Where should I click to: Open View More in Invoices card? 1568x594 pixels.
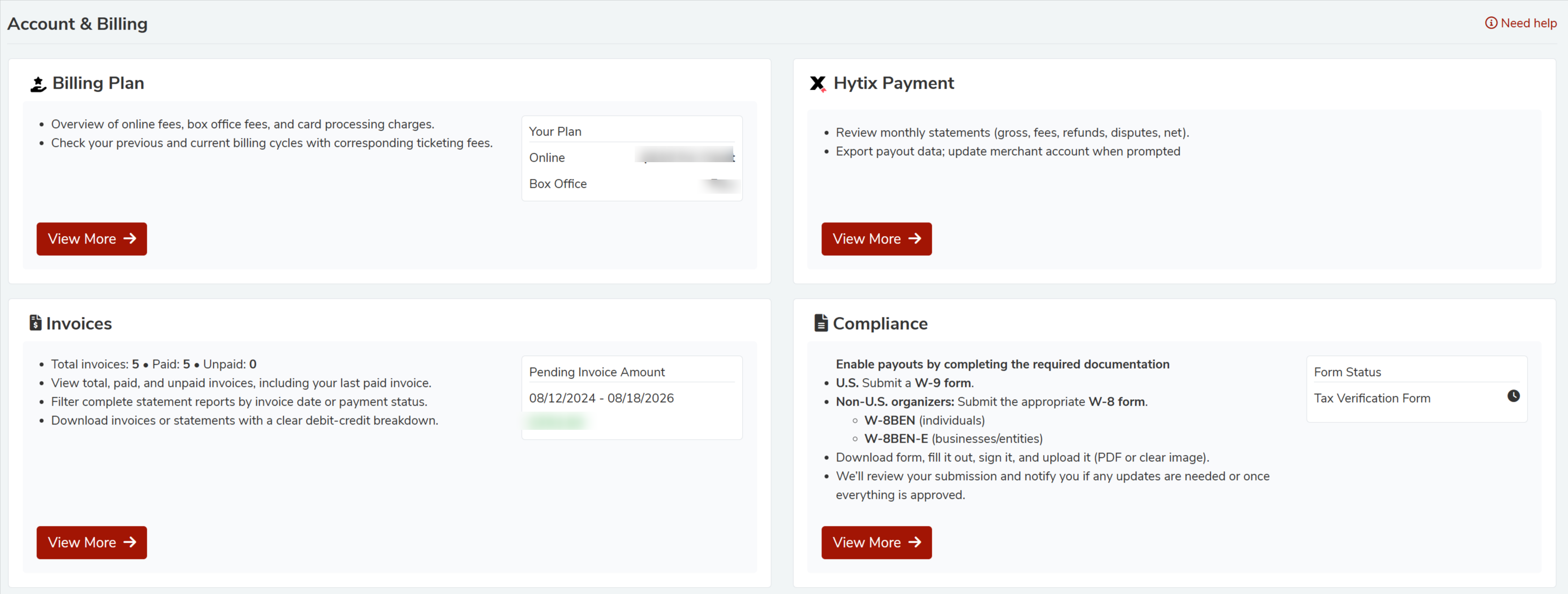coord(91,542)
